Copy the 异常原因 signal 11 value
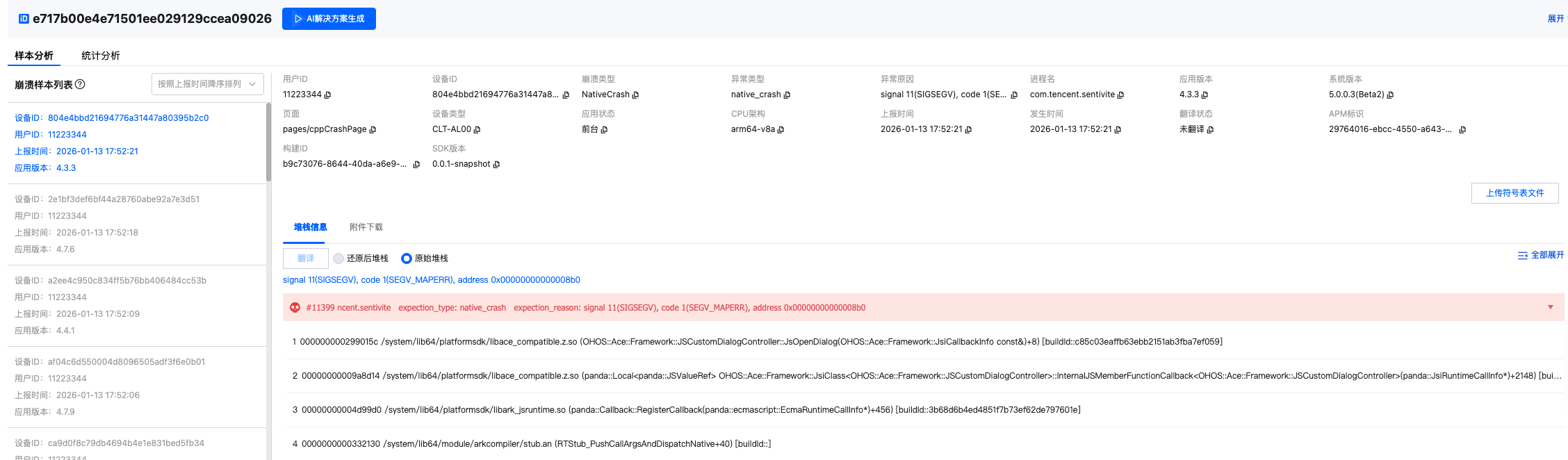The width and height of the screenshot is (1568, 460). pyautogui.click(x=1014, y=95)
